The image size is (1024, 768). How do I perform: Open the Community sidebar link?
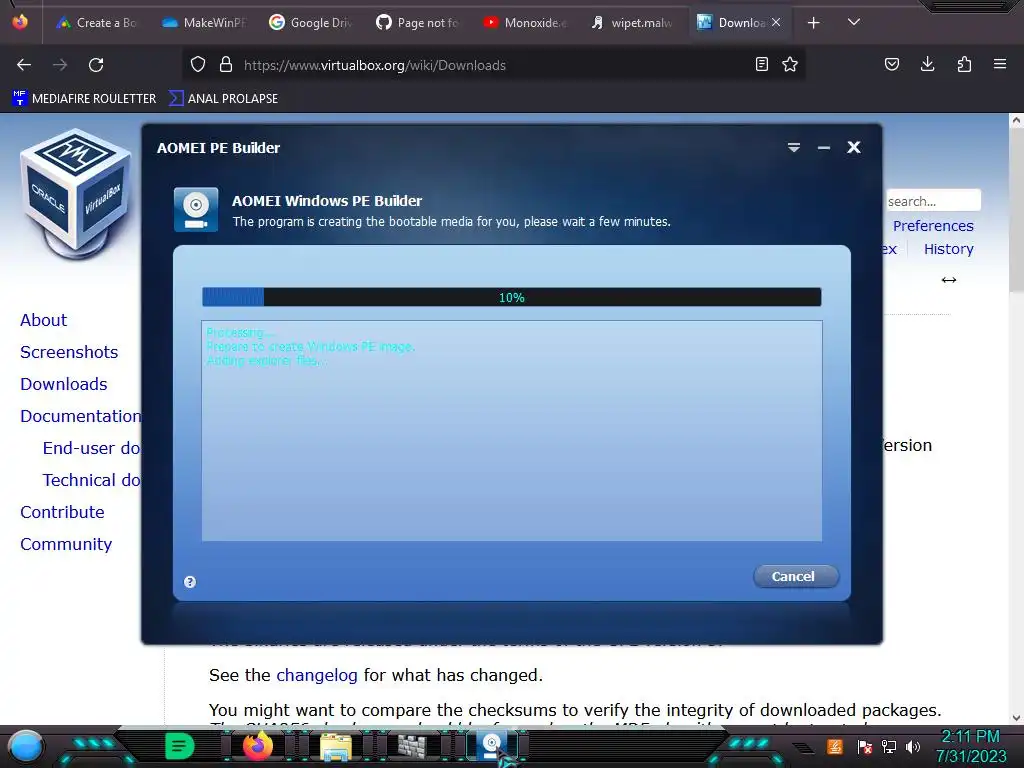(x=66, y=544)
